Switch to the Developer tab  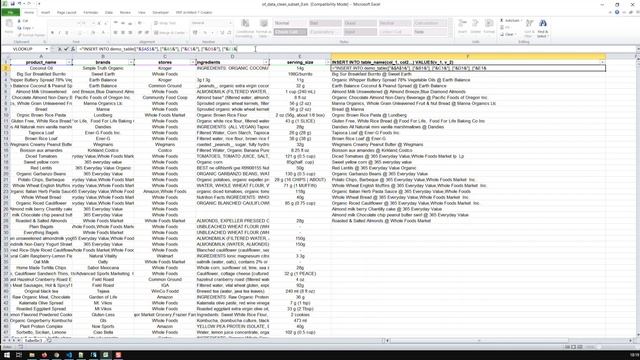(160, 13)
